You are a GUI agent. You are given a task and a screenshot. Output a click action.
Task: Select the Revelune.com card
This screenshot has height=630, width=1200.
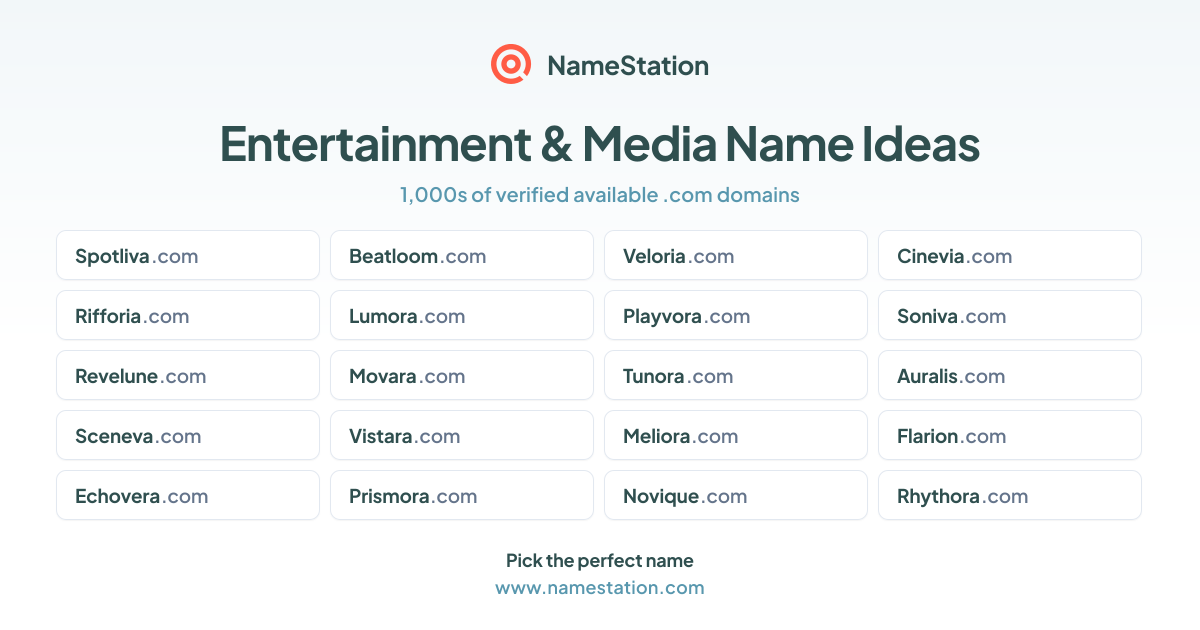[x=188, y=375]
